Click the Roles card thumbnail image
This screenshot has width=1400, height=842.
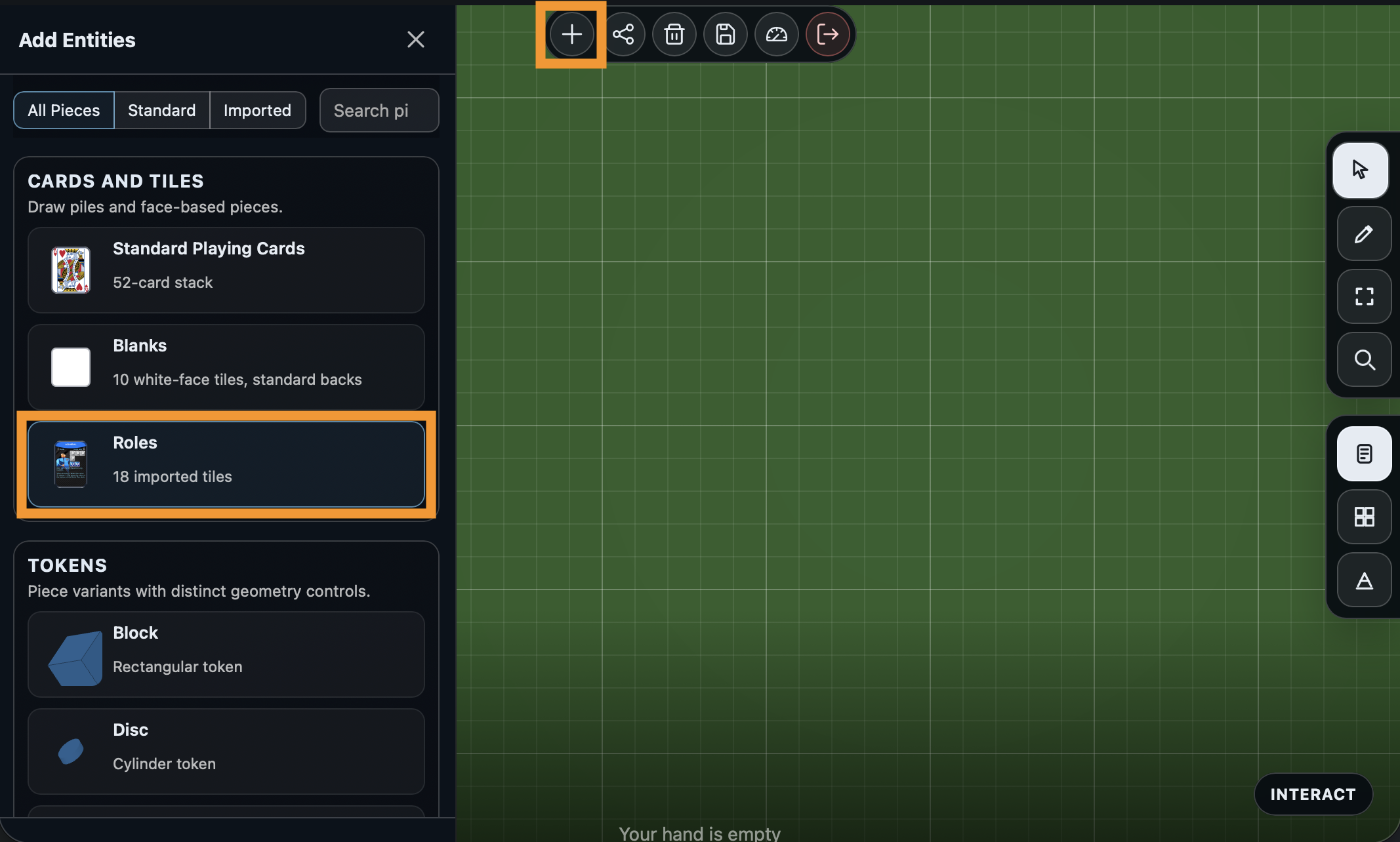point(71,464)
